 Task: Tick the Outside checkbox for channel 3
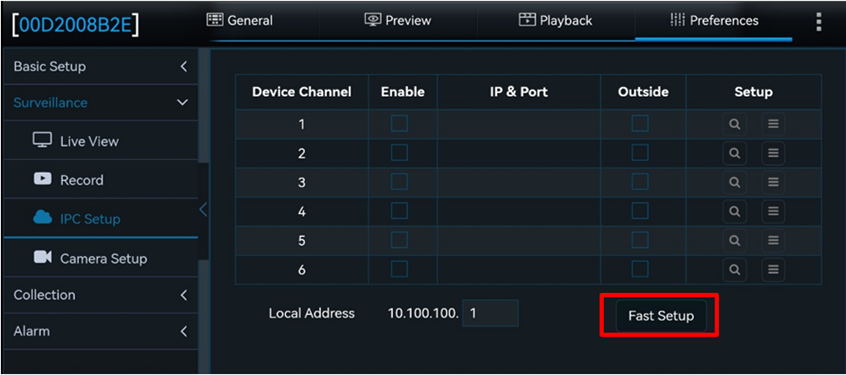click(640, 182)
